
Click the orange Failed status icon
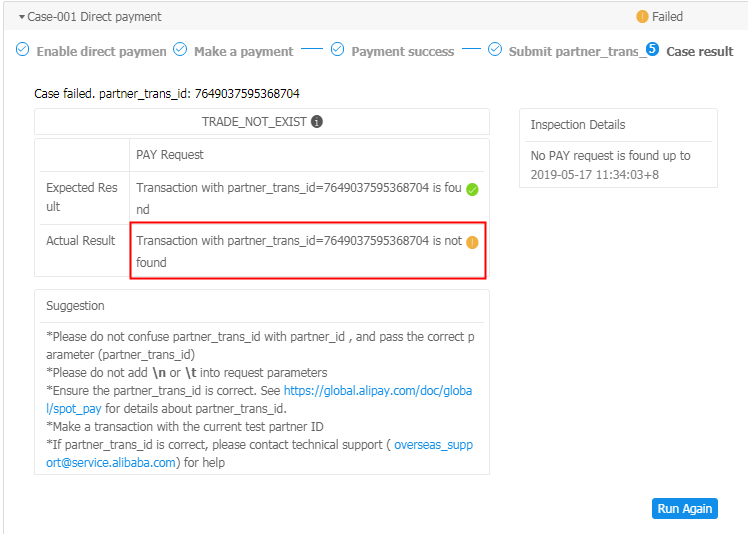pyautogui.click(x=642, y=17)
